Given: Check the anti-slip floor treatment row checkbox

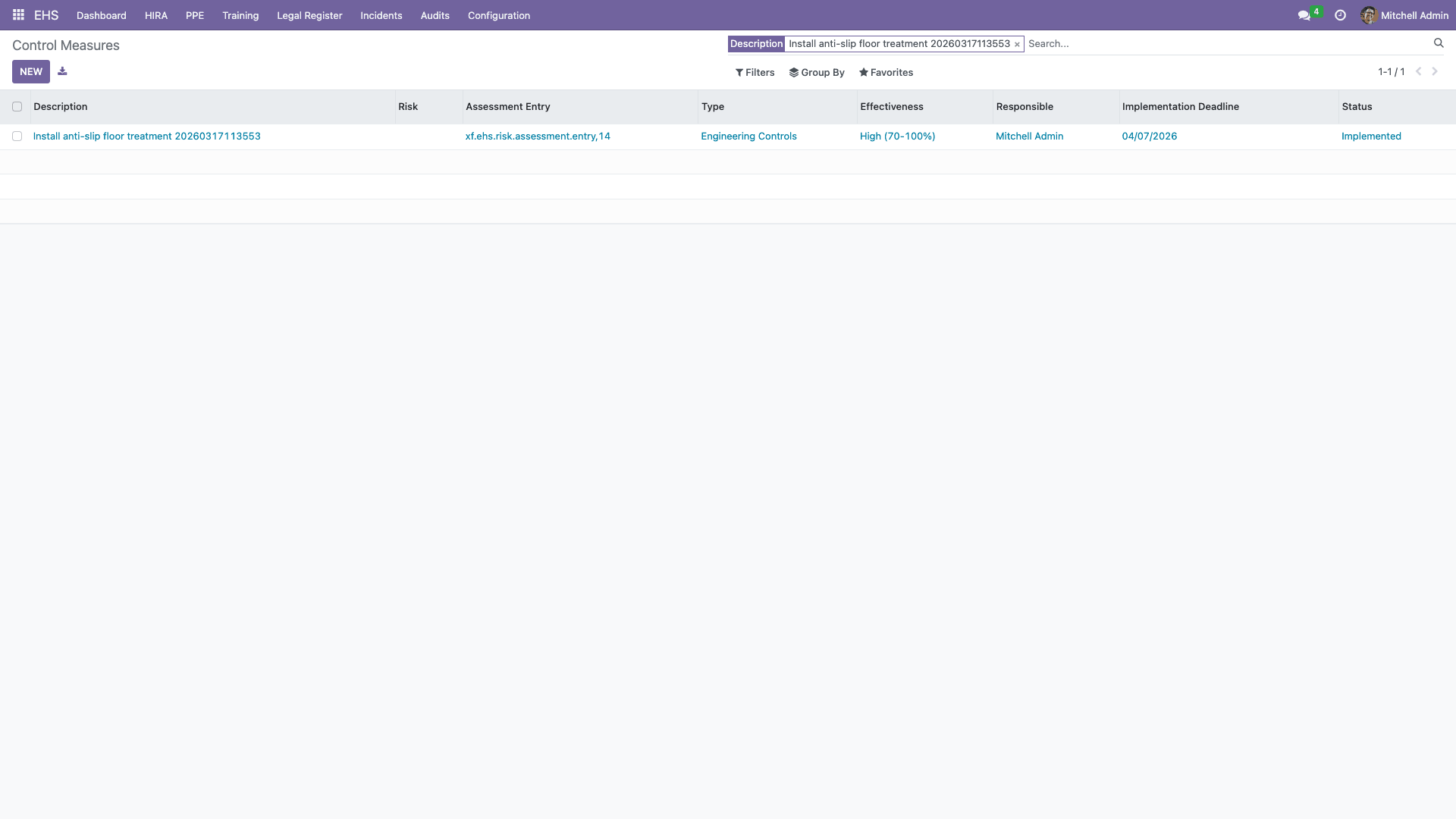Looking at the screenshot, I should 17,136.
